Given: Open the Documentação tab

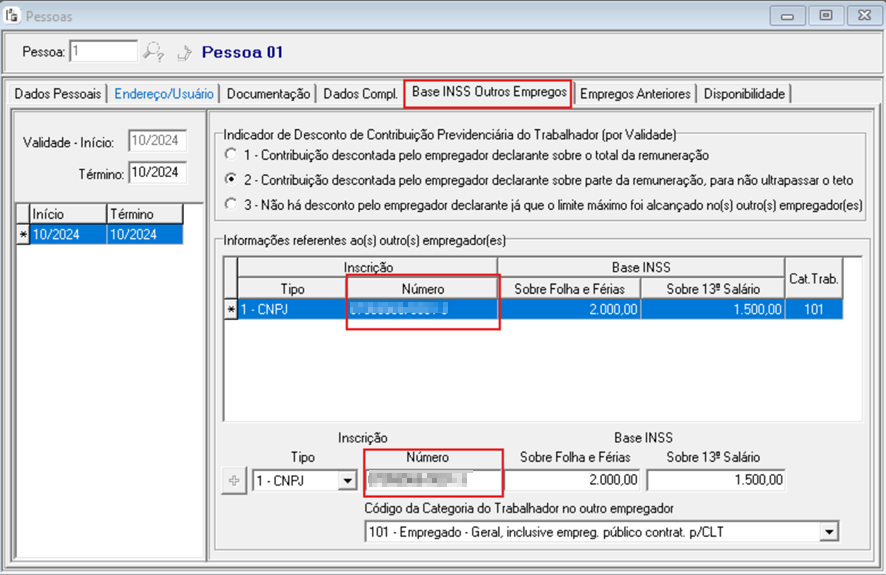Looking at the screenshot, I should pyautogui.click(x=268, y=94).
